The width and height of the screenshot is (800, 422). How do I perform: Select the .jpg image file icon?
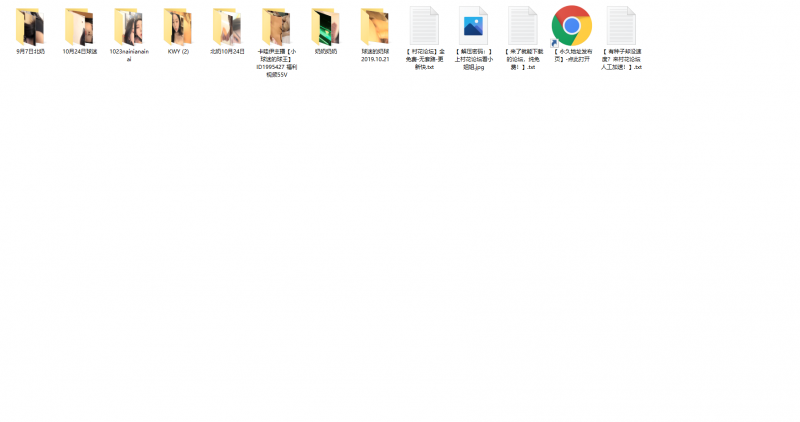[473, 26]
